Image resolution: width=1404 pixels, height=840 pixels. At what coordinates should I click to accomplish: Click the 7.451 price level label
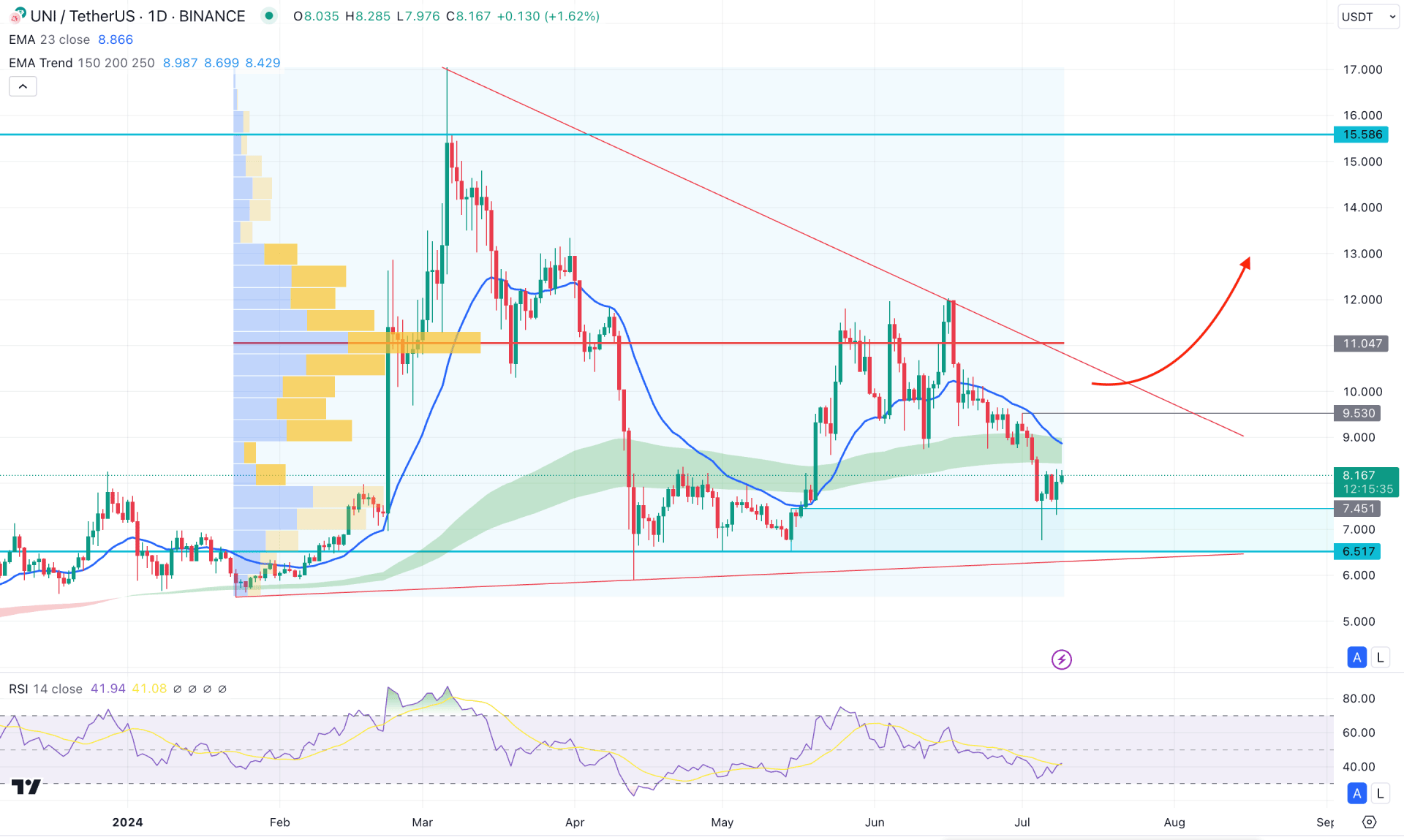coord(1357,508)
